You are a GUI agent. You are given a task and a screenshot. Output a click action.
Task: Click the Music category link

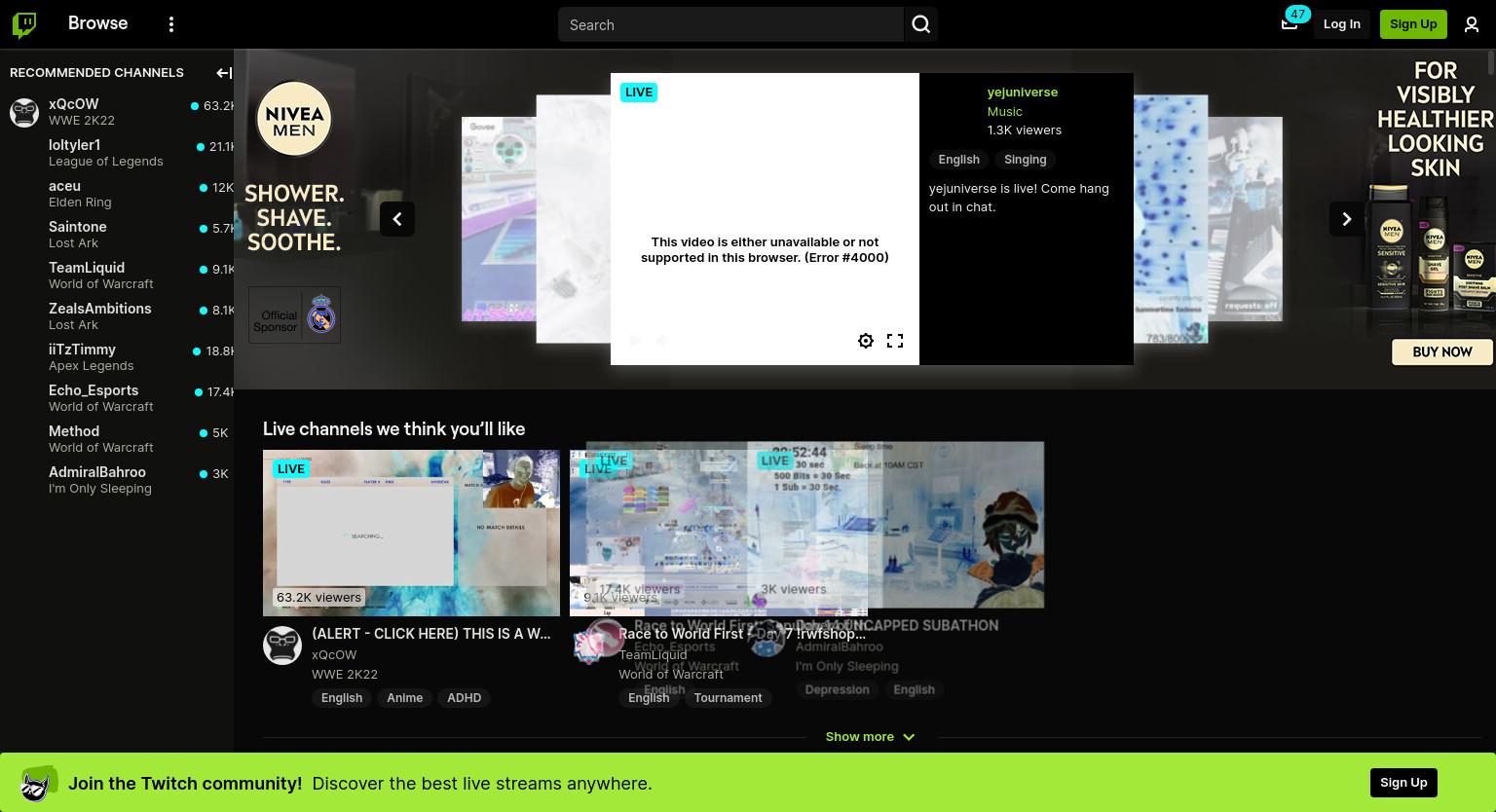point(1004,111)
